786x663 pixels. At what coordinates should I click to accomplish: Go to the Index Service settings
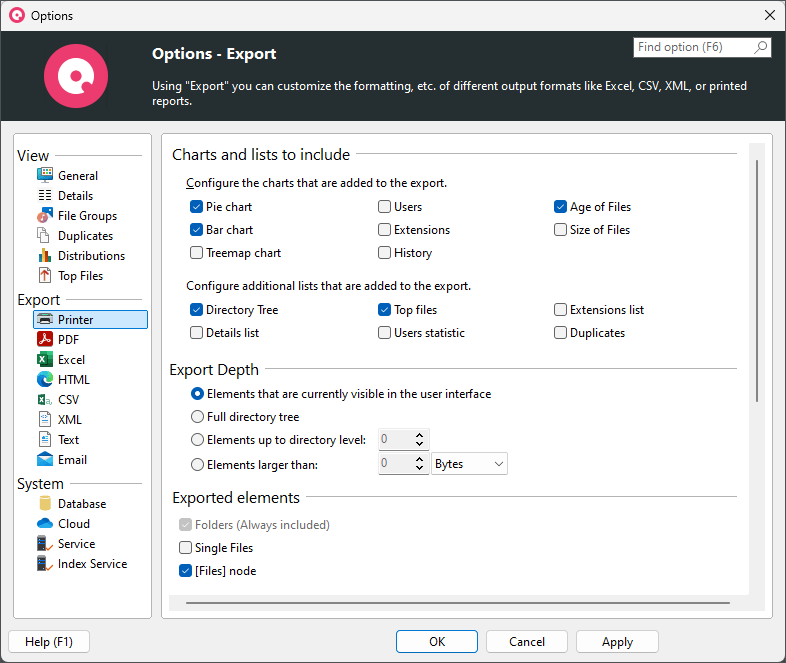coord(92,564)
